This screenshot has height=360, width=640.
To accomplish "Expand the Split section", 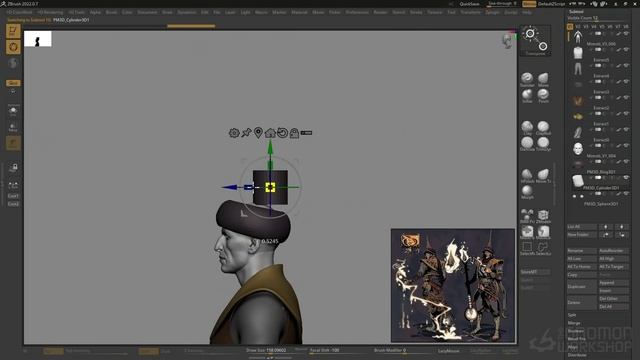I will pos(572,315).
